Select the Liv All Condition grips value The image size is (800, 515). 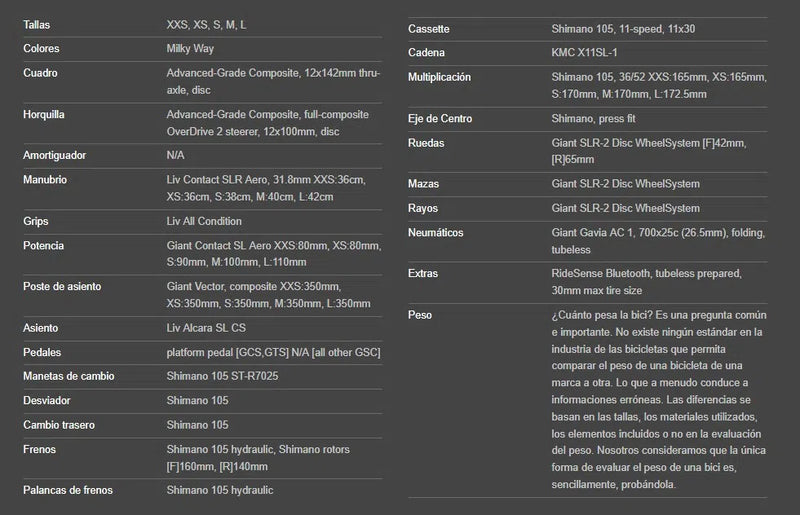coord(204,221)
